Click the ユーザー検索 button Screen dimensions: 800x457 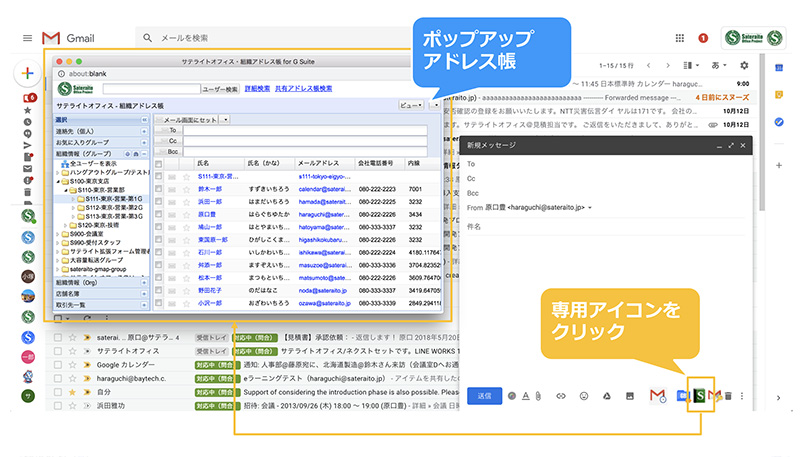(x=220, y=89)
